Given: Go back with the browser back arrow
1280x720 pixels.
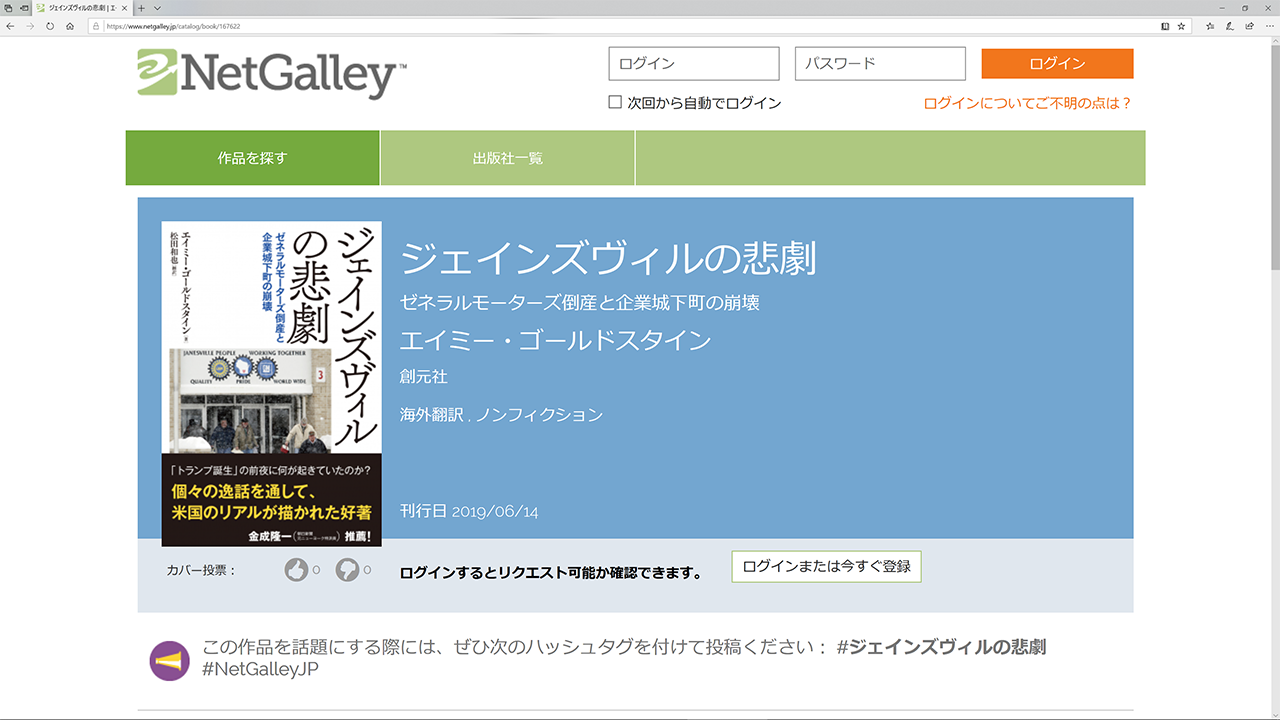Looking at the screenshot, I should click(10, 26).
